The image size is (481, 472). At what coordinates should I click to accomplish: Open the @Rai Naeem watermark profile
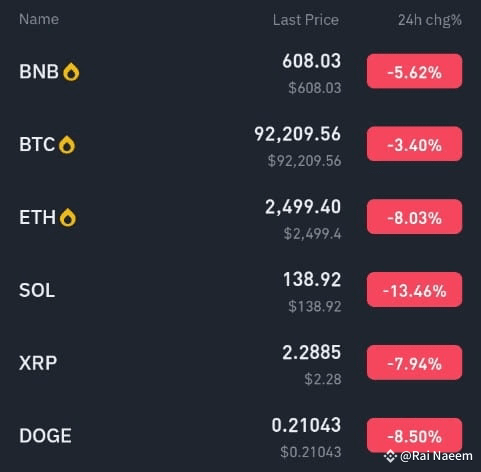(x=436, y=456)
